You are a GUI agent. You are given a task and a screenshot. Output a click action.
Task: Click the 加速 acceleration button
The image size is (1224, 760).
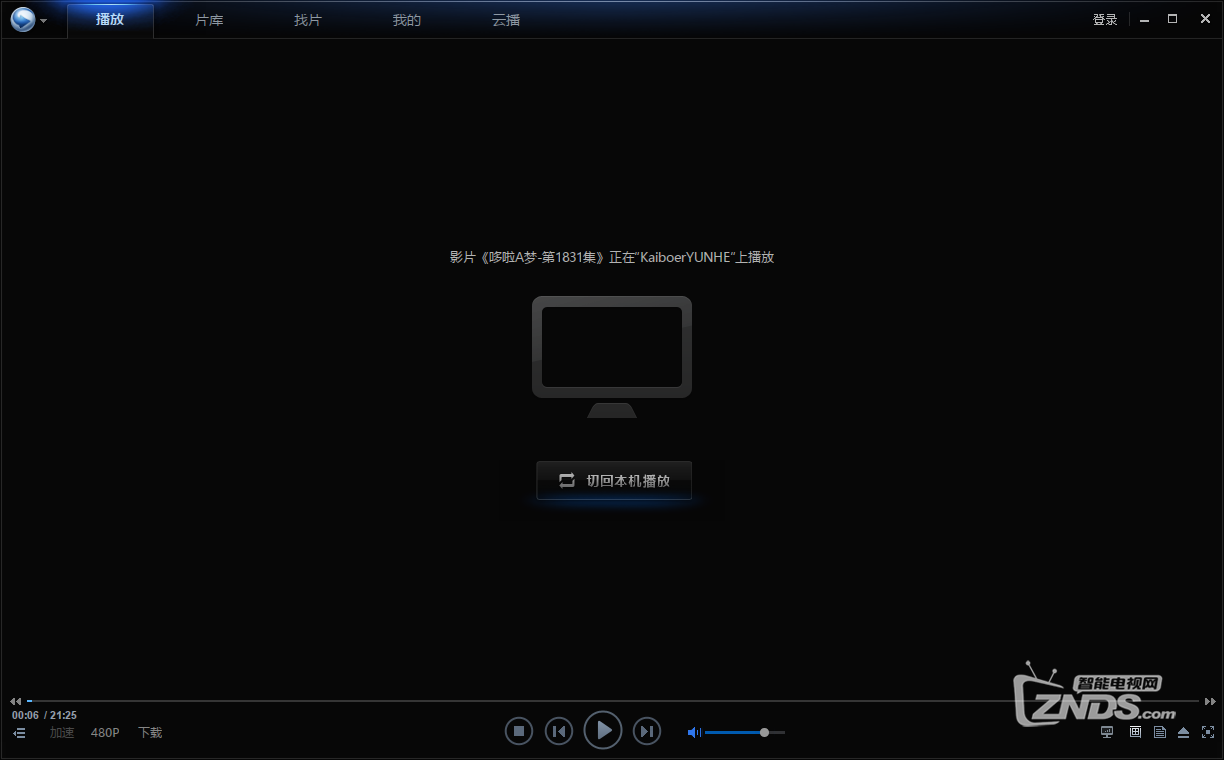click(62, 733)
